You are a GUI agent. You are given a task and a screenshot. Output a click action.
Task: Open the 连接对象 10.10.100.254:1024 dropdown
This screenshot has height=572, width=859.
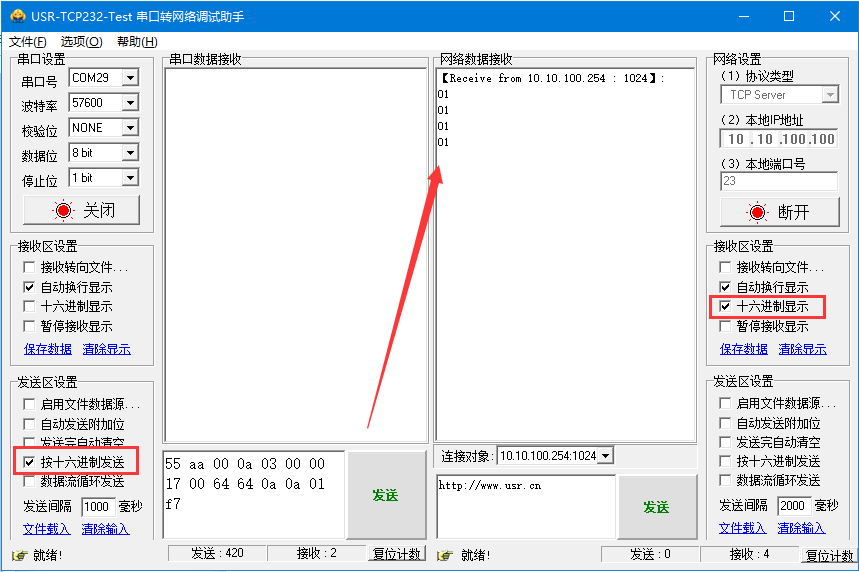604,456
